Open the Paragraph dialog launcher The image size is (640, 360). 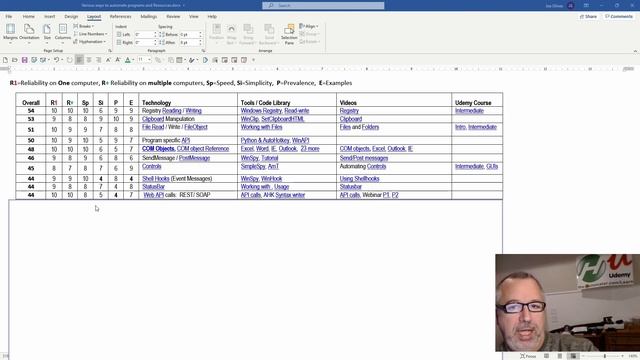coord(203,51)
